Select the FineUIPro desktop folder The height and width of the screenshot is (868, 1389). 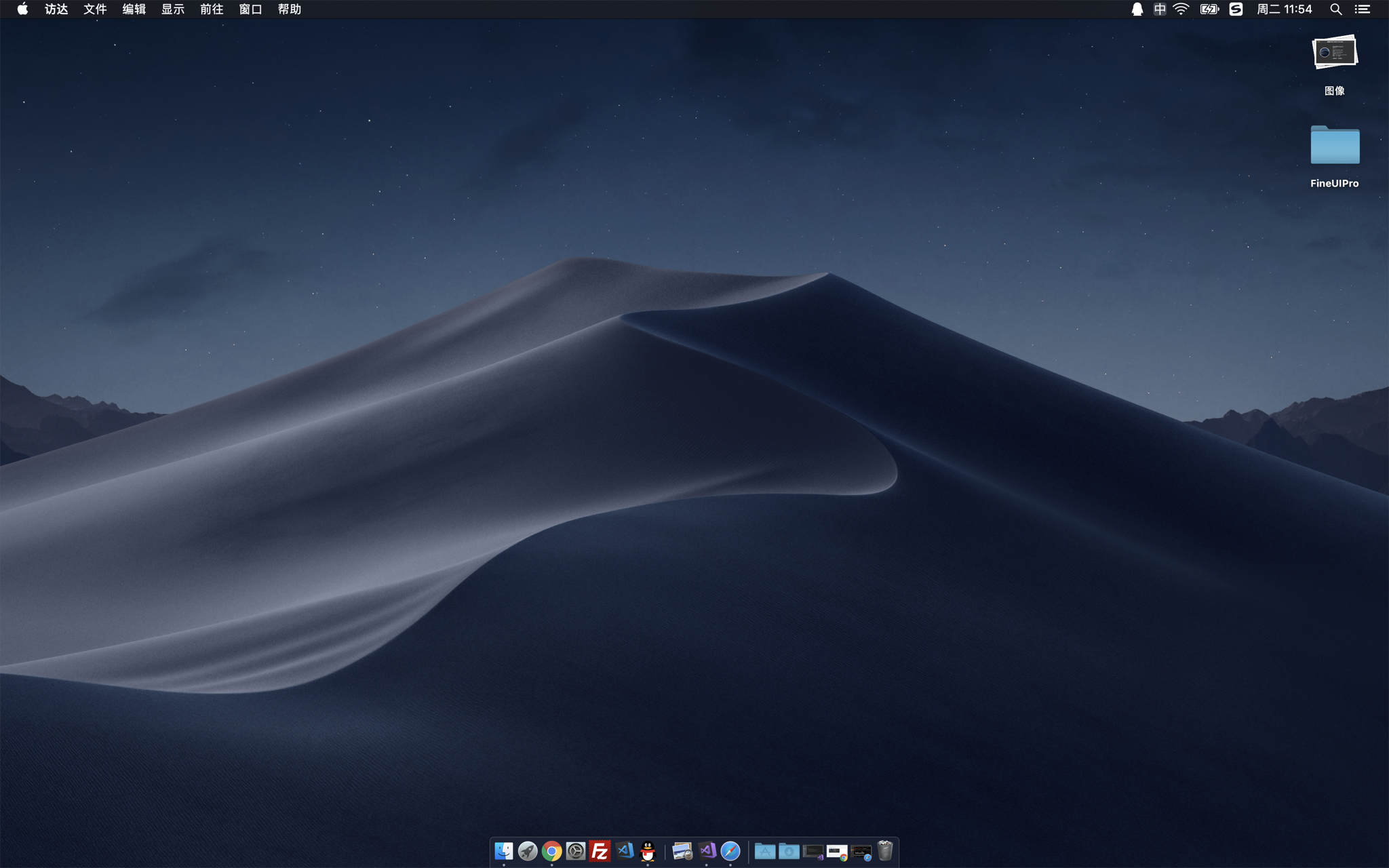click(1334, 145)
